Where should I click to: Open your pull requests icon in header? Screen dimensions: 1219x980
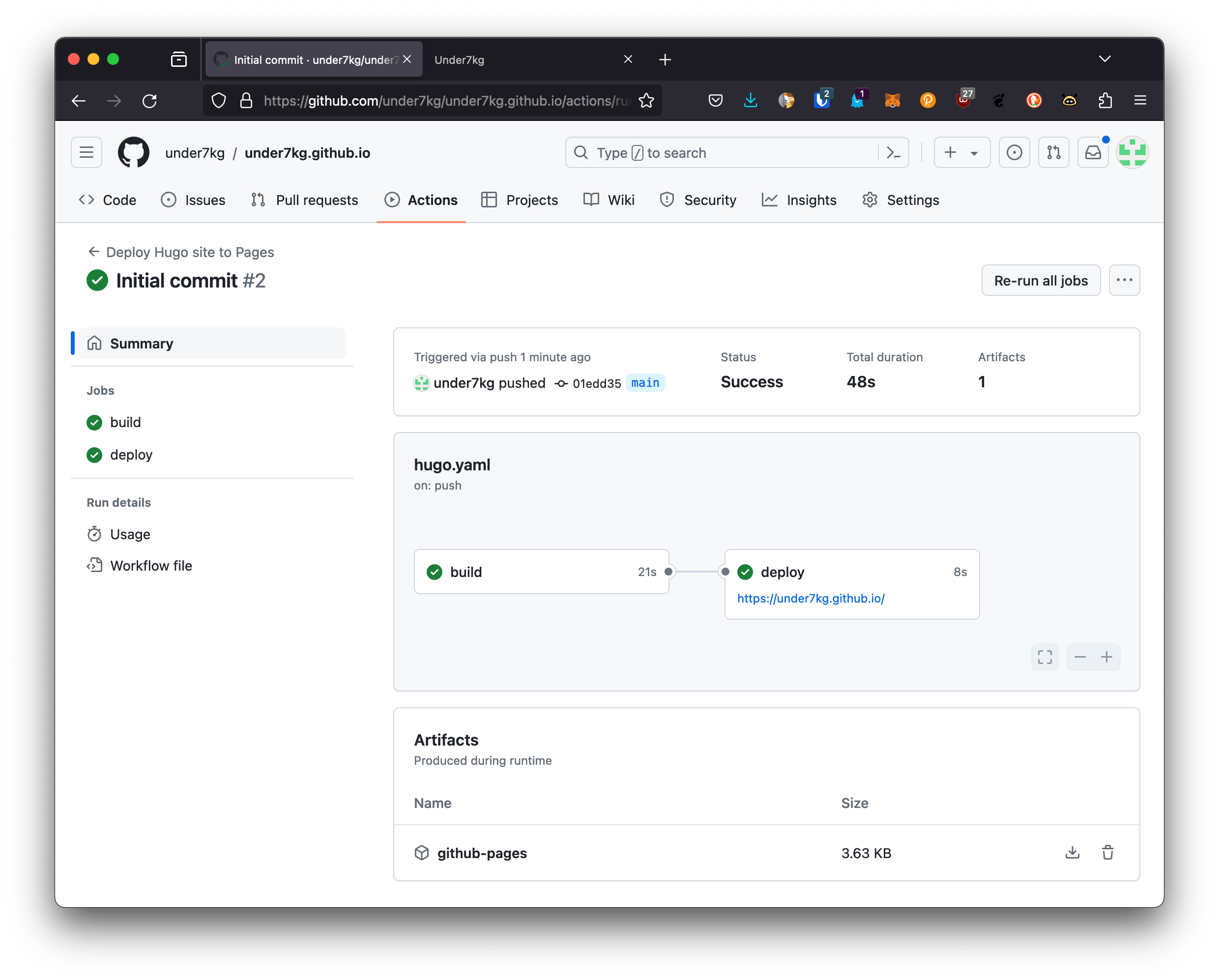pos(1053,152)
